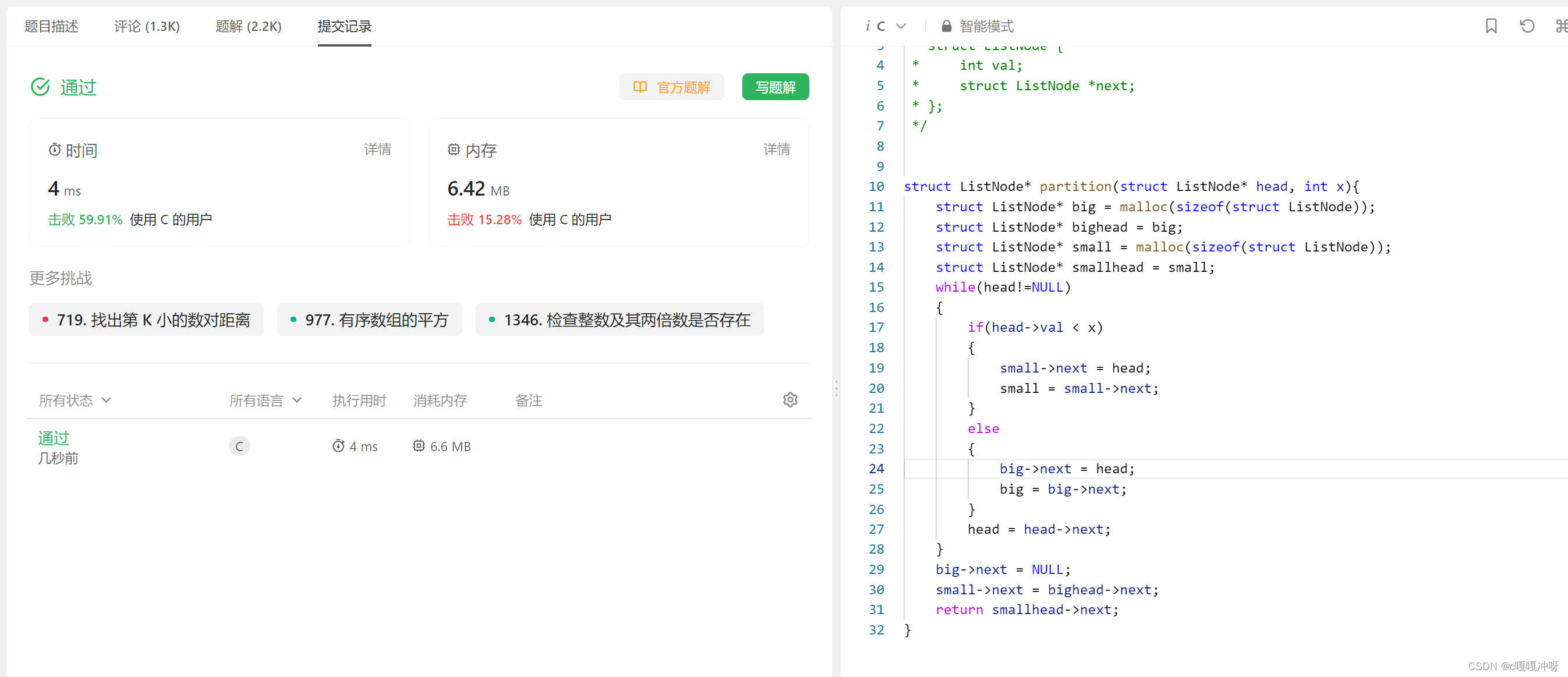The image size is (1568, 677).
Task: Open the 题解 (2.2K) tab
Action: (249, 26)
